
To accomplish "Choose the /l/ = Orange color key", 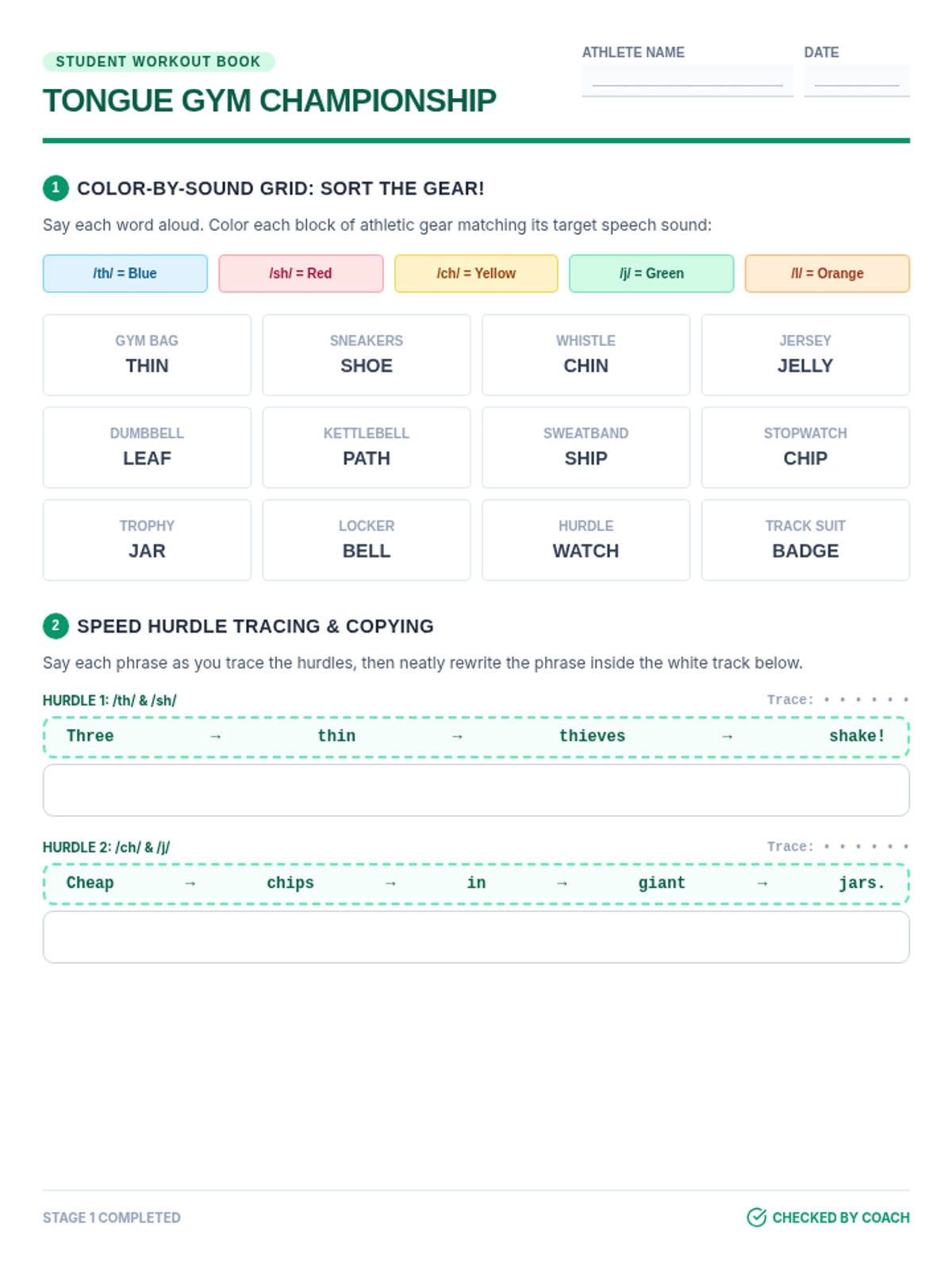I will 827,274.
